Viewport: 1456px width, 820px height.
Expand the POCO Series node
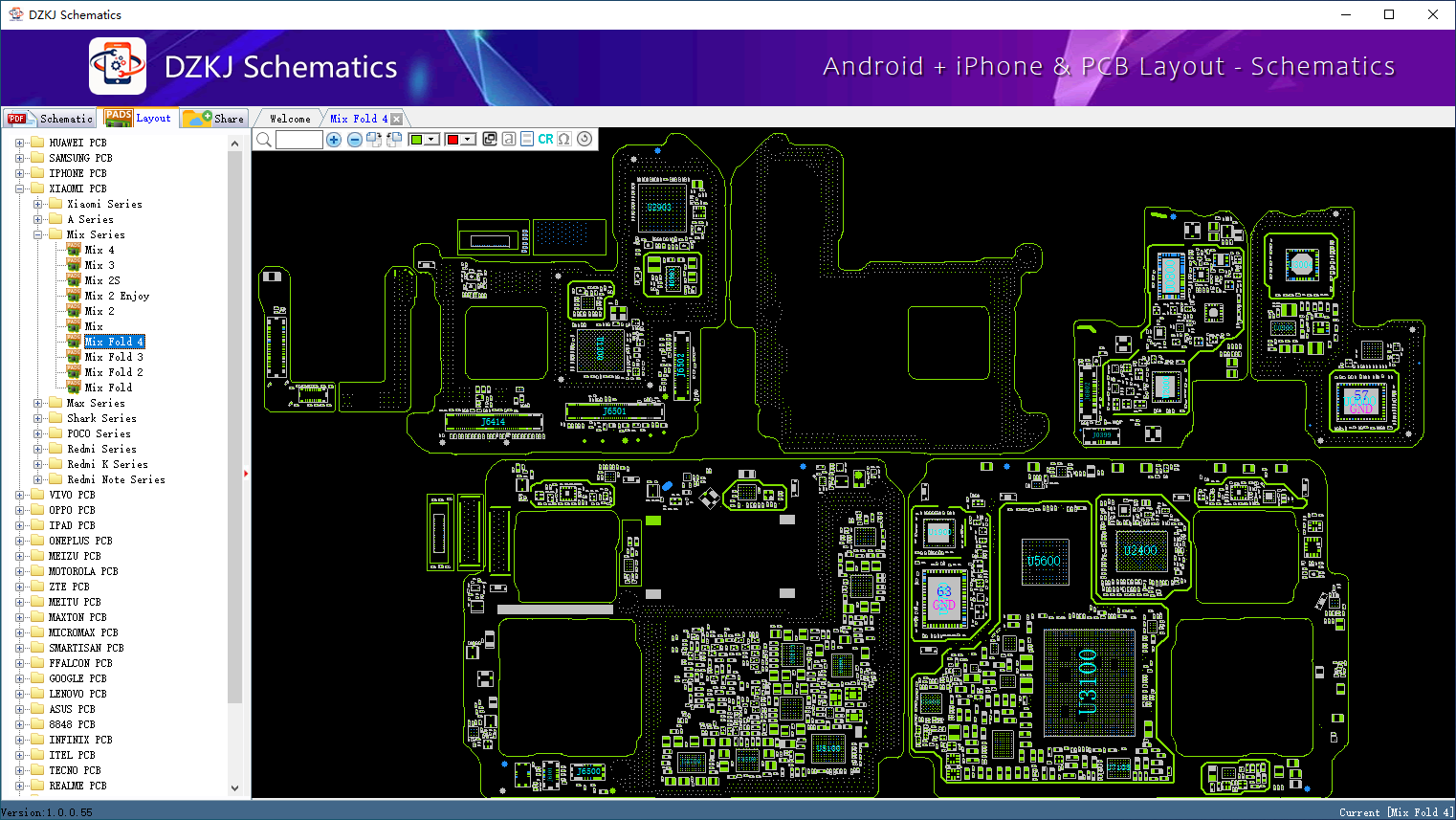[38, 433]
